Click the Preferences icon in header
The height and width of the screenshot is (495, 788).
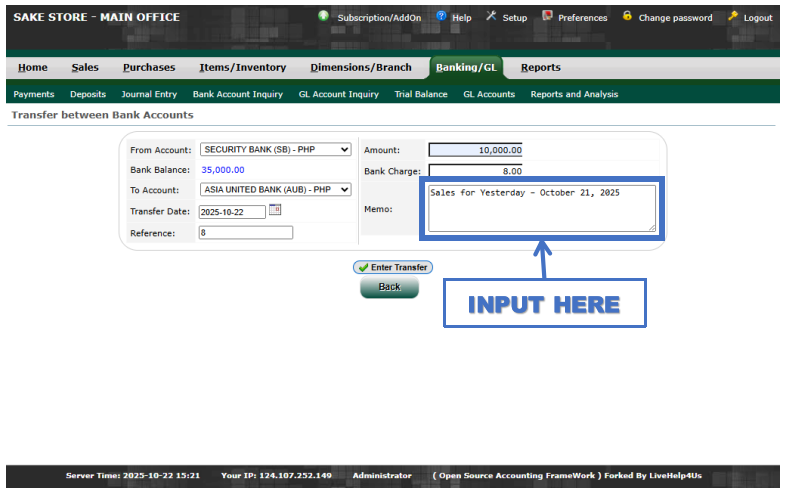tap(547, 16)
